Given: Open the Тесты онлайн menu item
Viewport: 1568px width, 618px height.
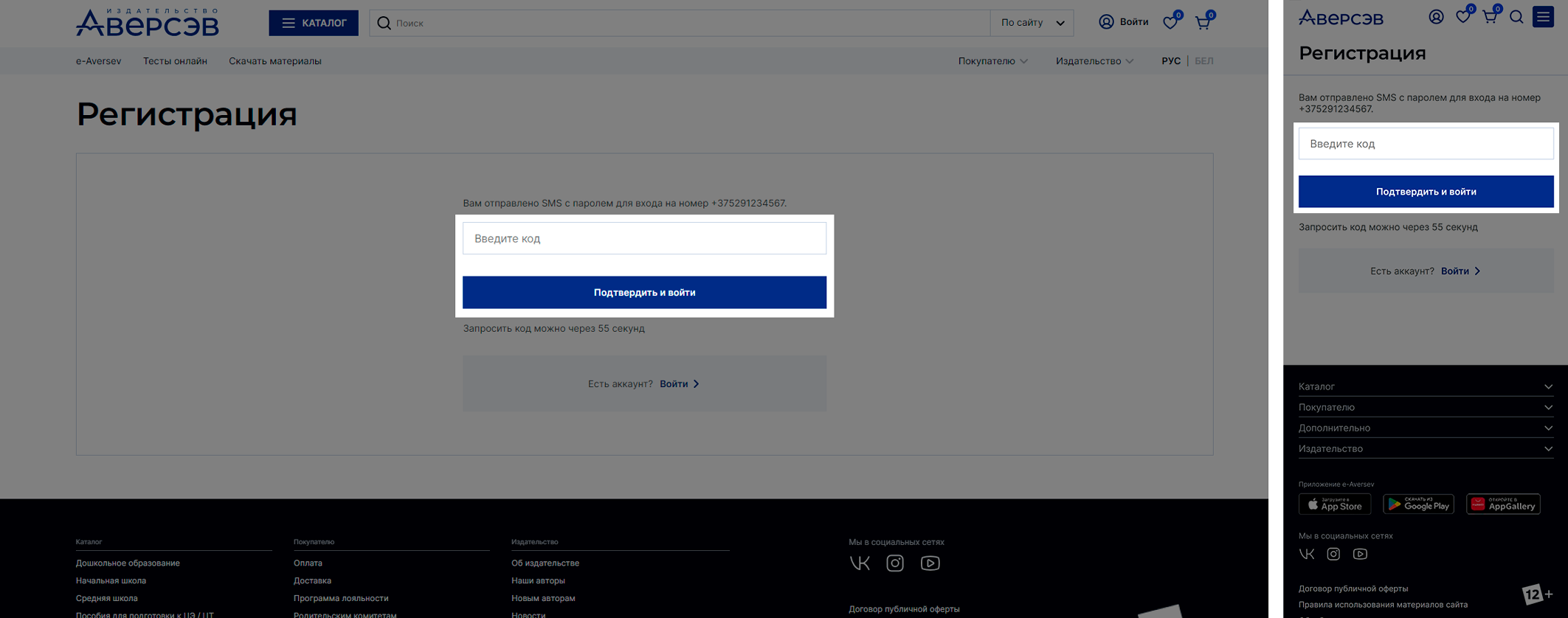Looking at the screenshot, I should tap(175, 61).
